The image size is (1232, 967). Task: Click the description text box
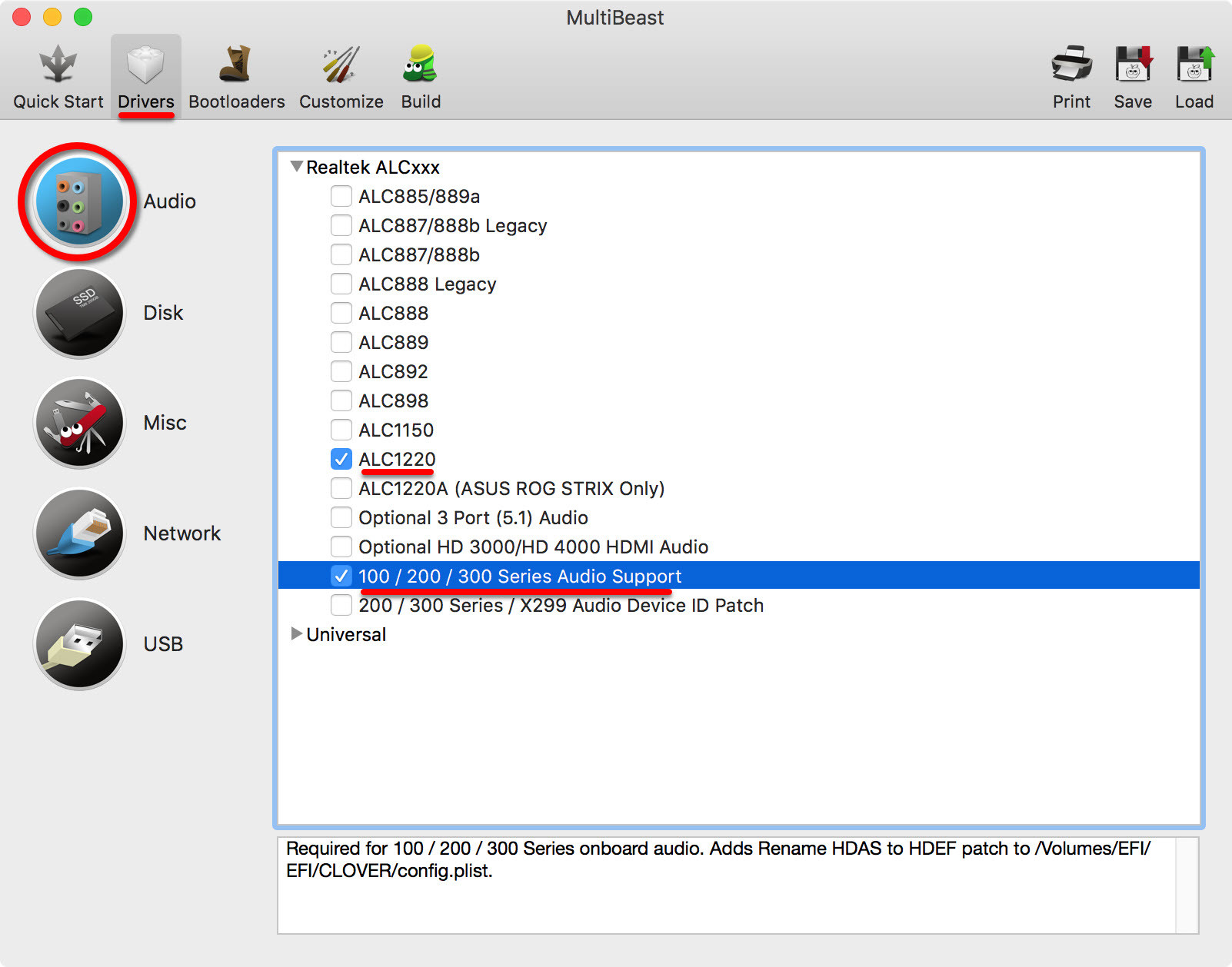click(x=727, y=886)
